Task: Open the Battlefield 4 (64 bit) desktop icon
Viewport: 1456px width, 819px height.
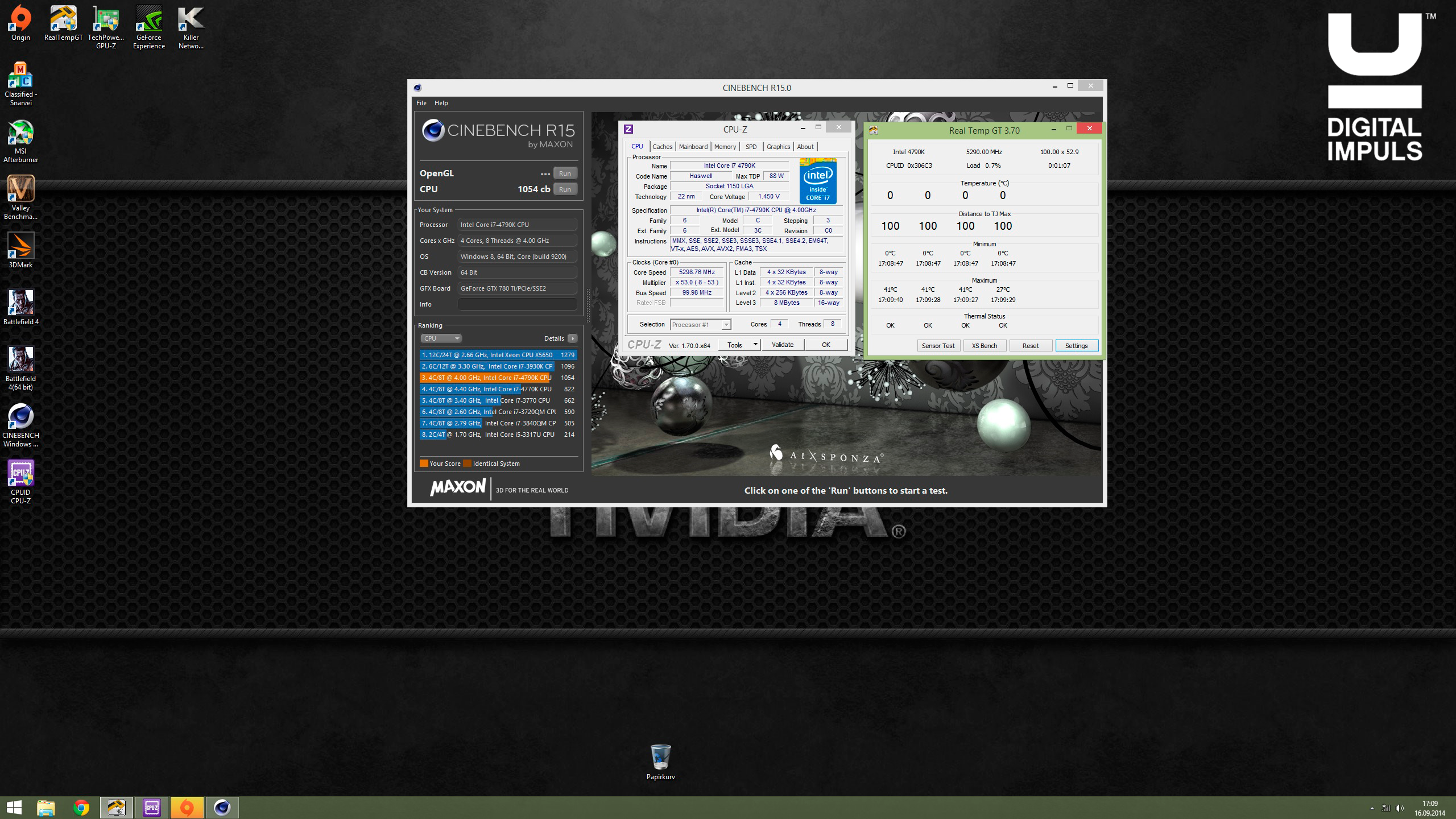Action: pyautogui.click(x=20, y=368)
